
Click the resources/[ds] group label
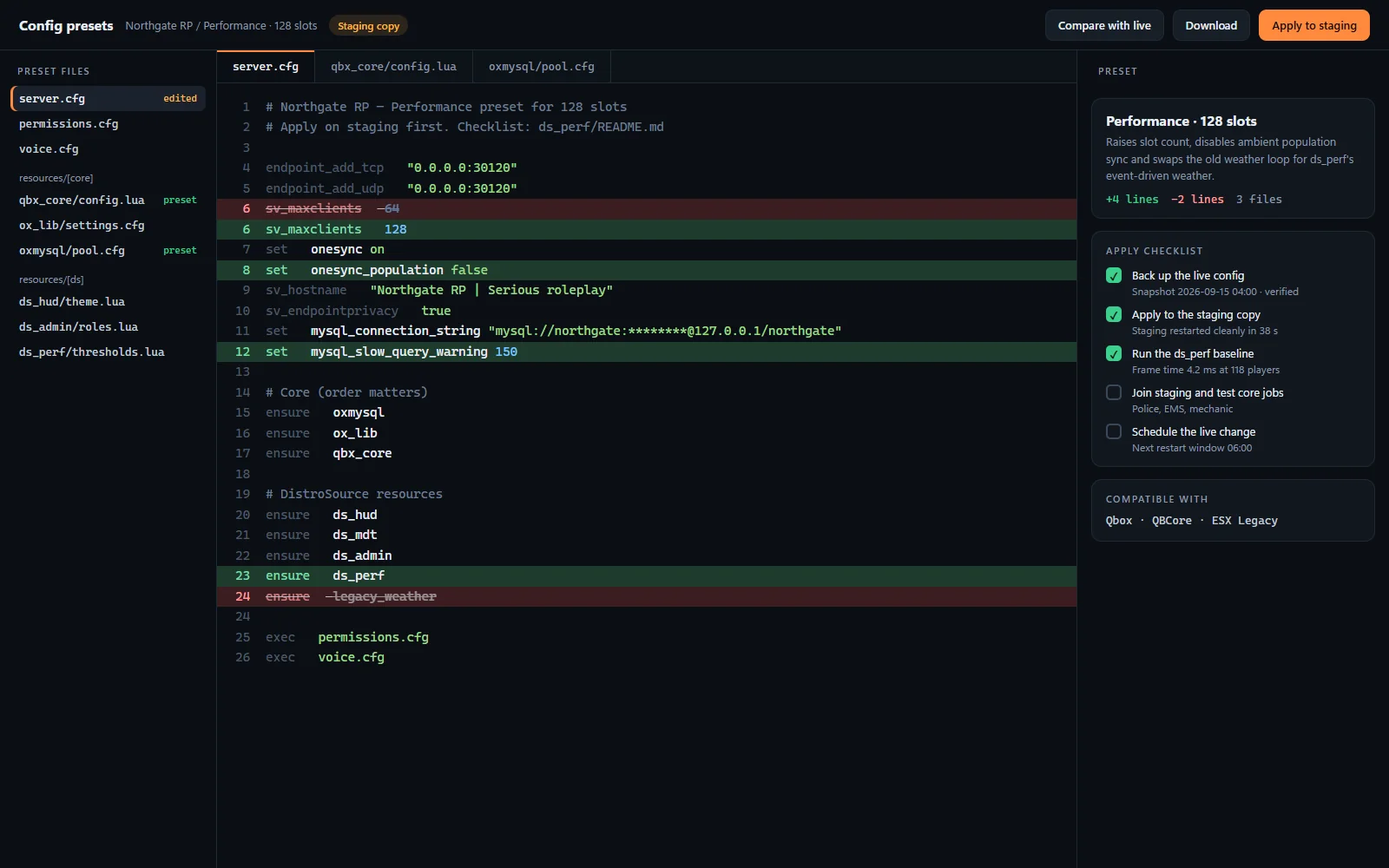pyautogui.click(x=51, y=279)
